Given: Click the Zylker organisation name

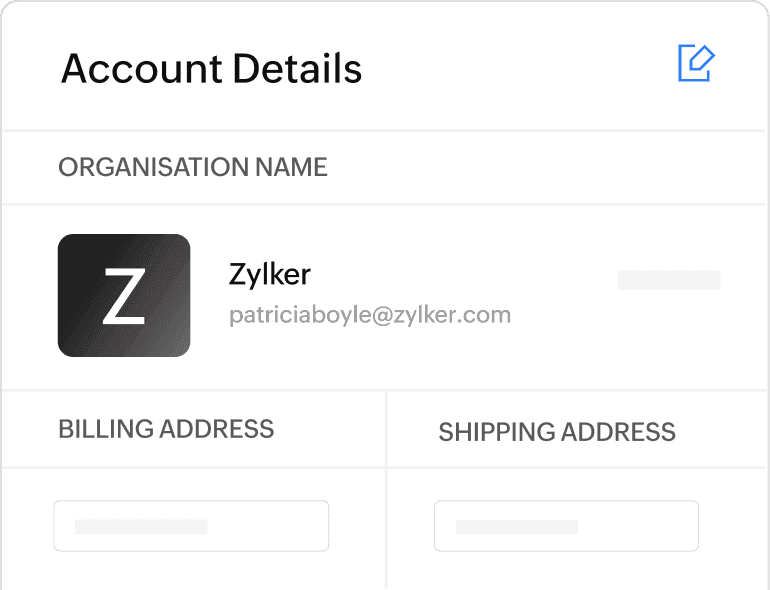Looking at the screenshot, I should pos(270,274).
